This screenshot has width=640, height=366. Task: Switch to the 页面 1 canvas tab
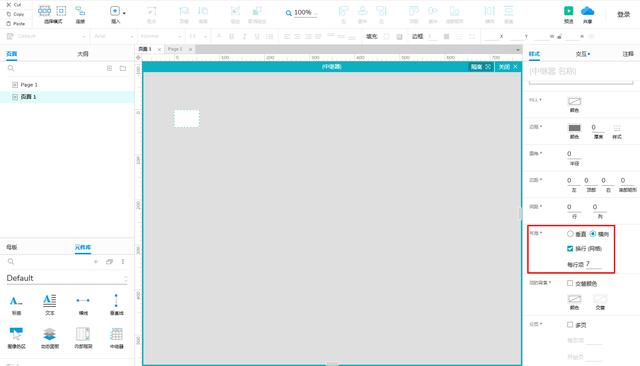pos(145,49)
